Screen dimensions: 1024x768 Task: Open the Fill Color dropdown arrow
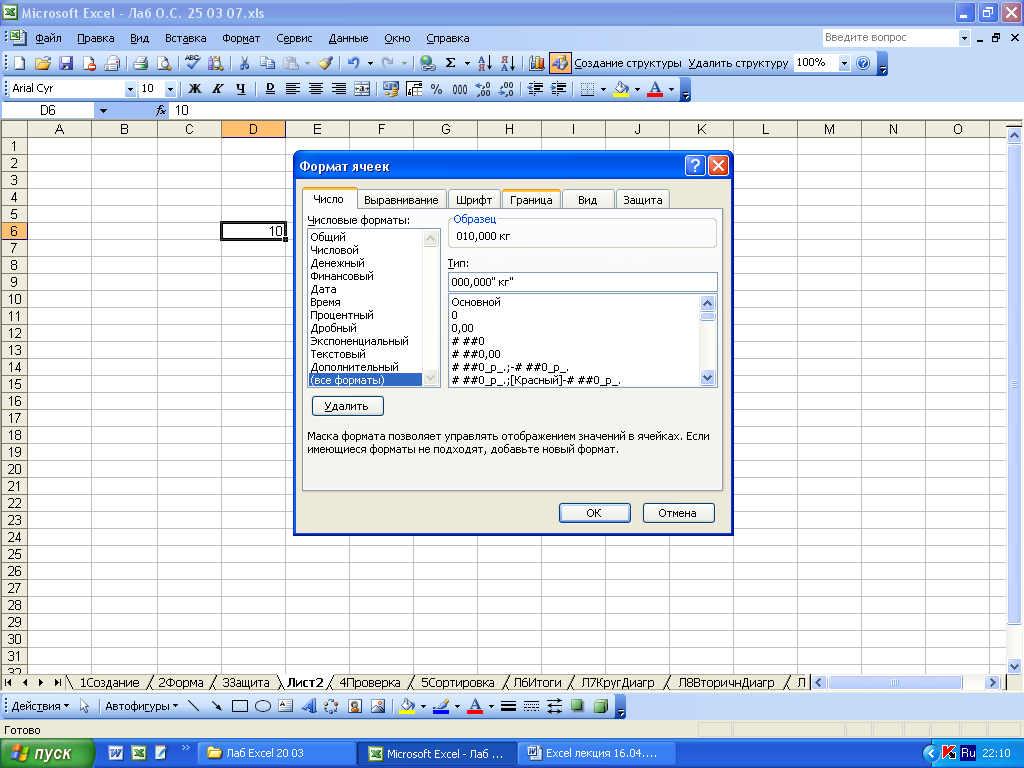point(637,89)
